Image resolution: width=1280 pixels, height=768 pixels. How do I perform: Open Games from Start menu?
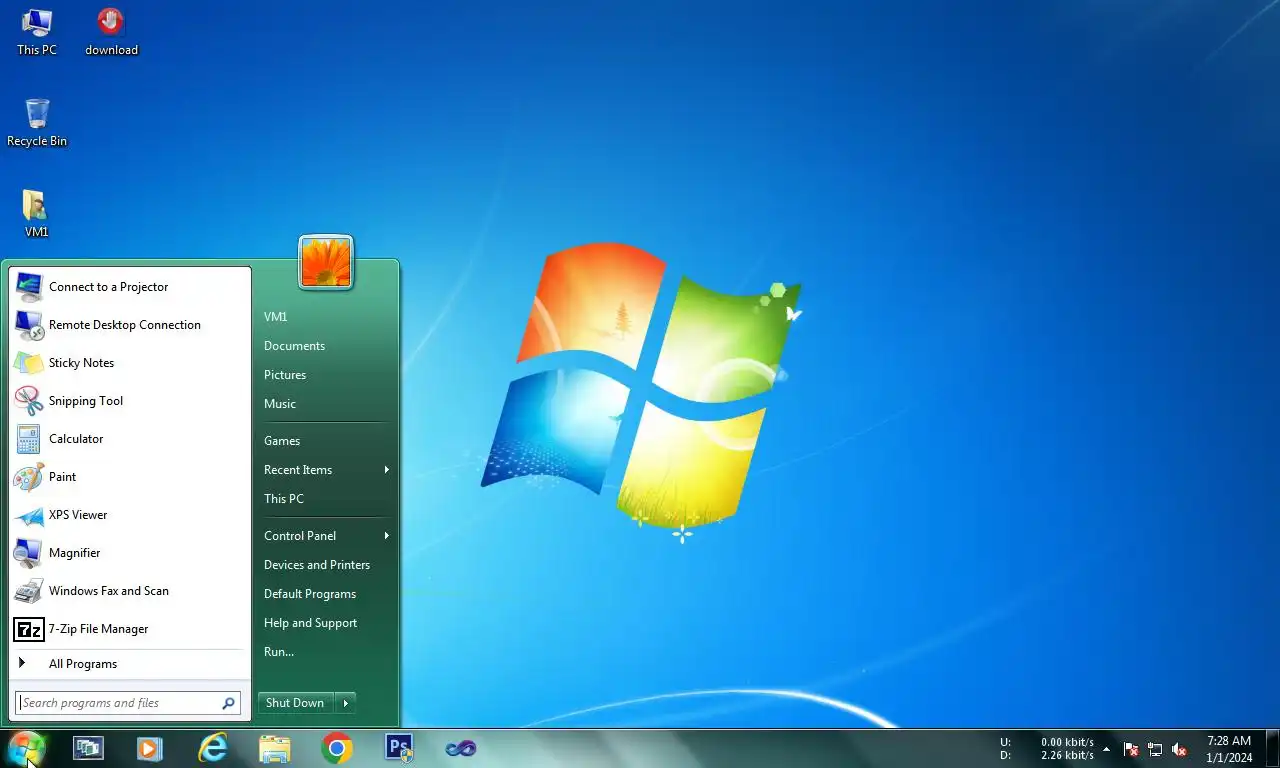pyautogui.click(x=326, y=441)
